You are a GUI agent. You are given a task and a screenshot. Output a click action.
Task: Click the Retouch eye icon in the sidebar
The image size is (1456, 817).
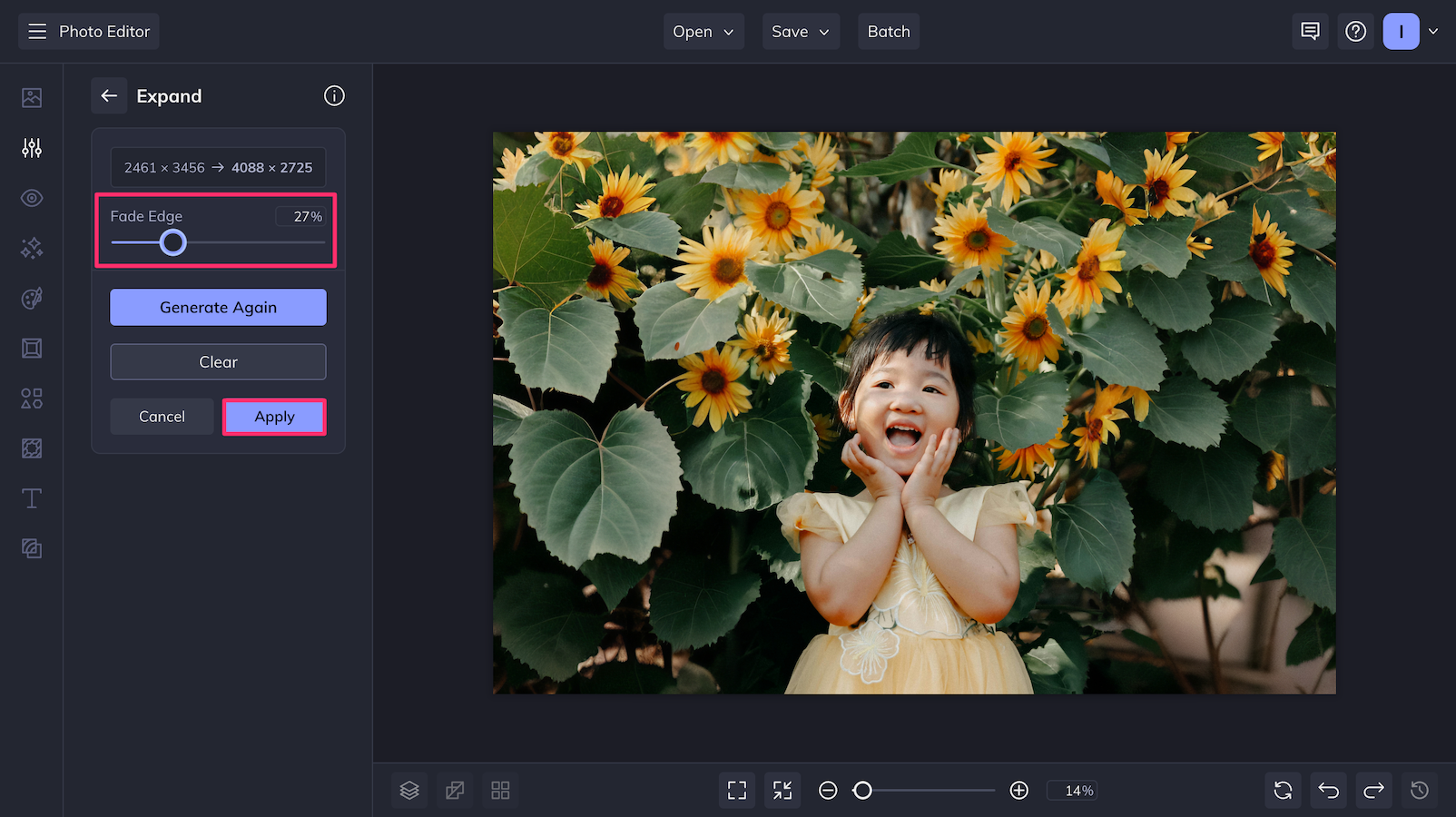click(32, 198)
